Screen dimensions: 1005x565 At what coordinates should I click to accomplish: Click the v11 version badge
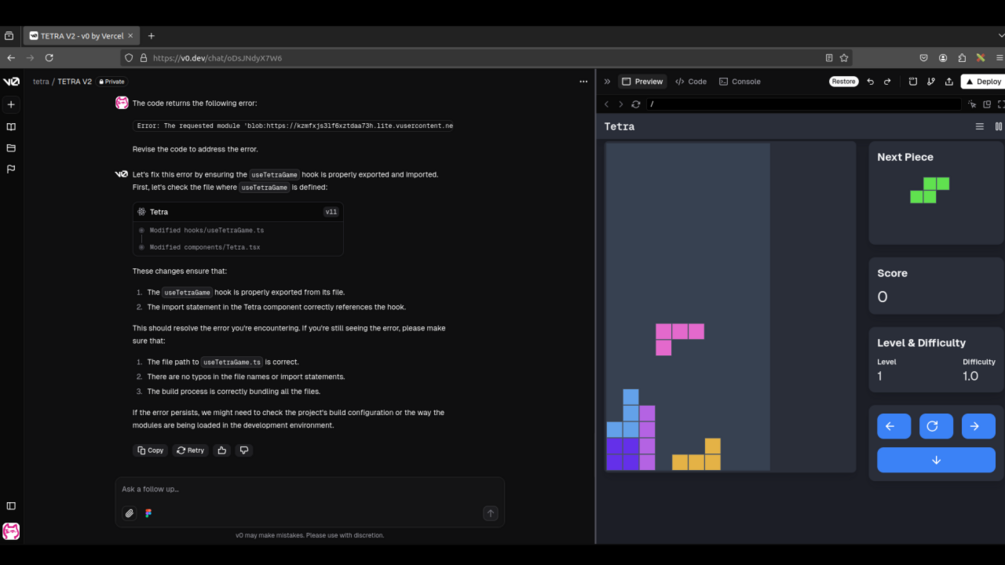[x=331, y=211]
